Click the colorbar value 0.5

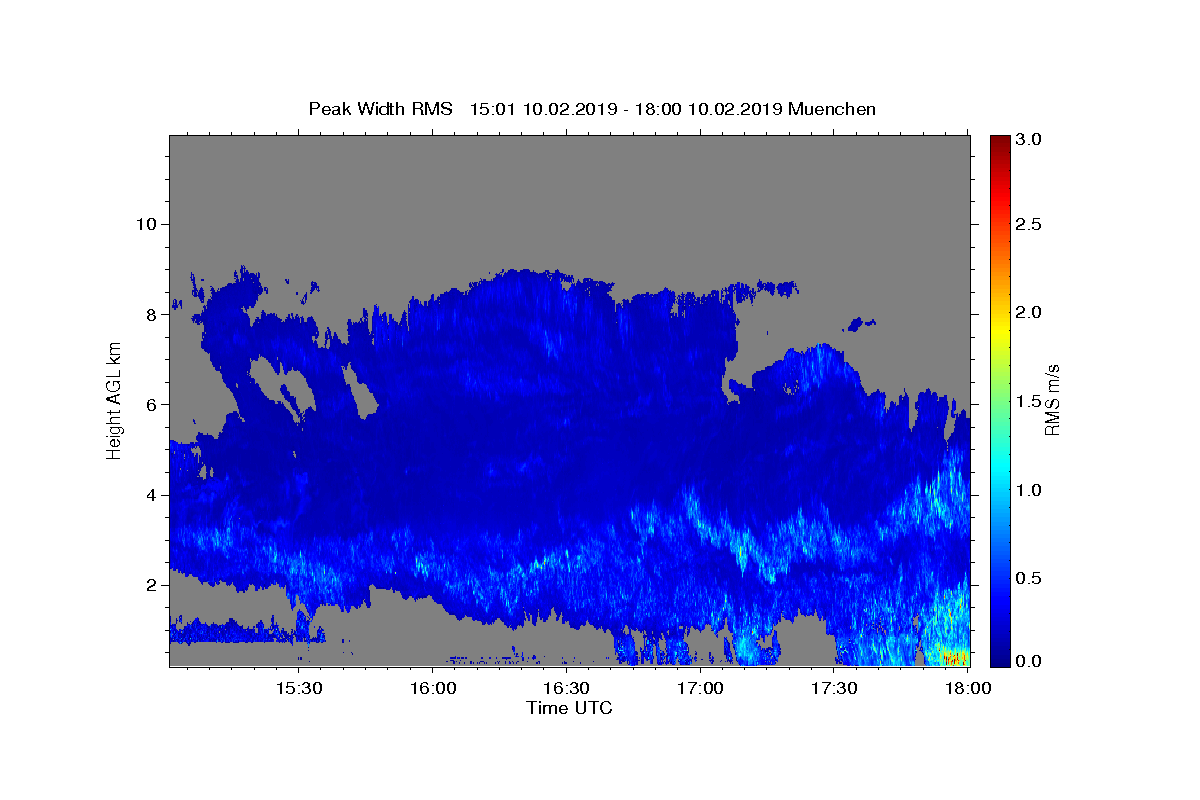(x=1030, y=578)
